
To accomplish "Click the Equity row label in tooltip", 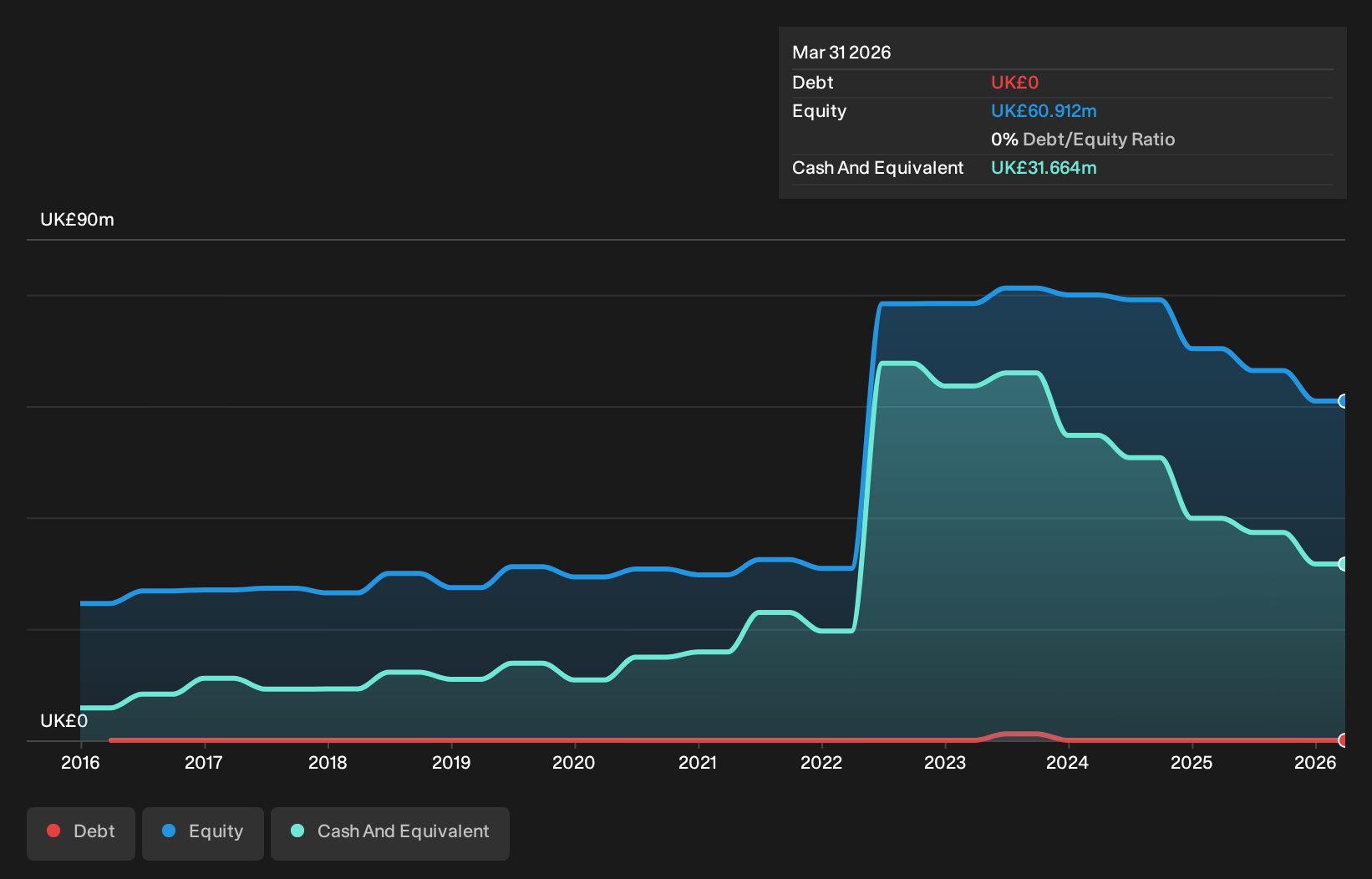I will 820,111.
